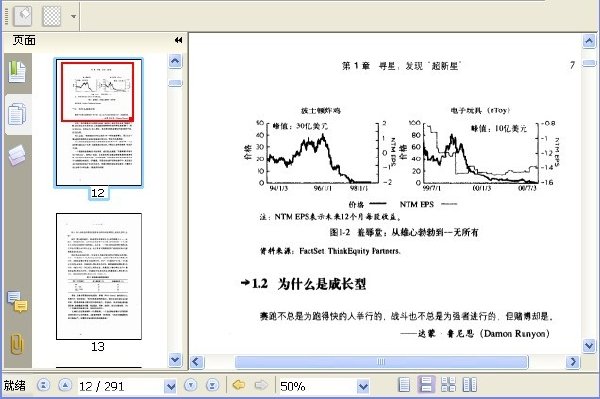Click the thumbnail panel scrollbar handle
Image resolution: width=600 pixels, height=399 pixels.
point(175,83)
